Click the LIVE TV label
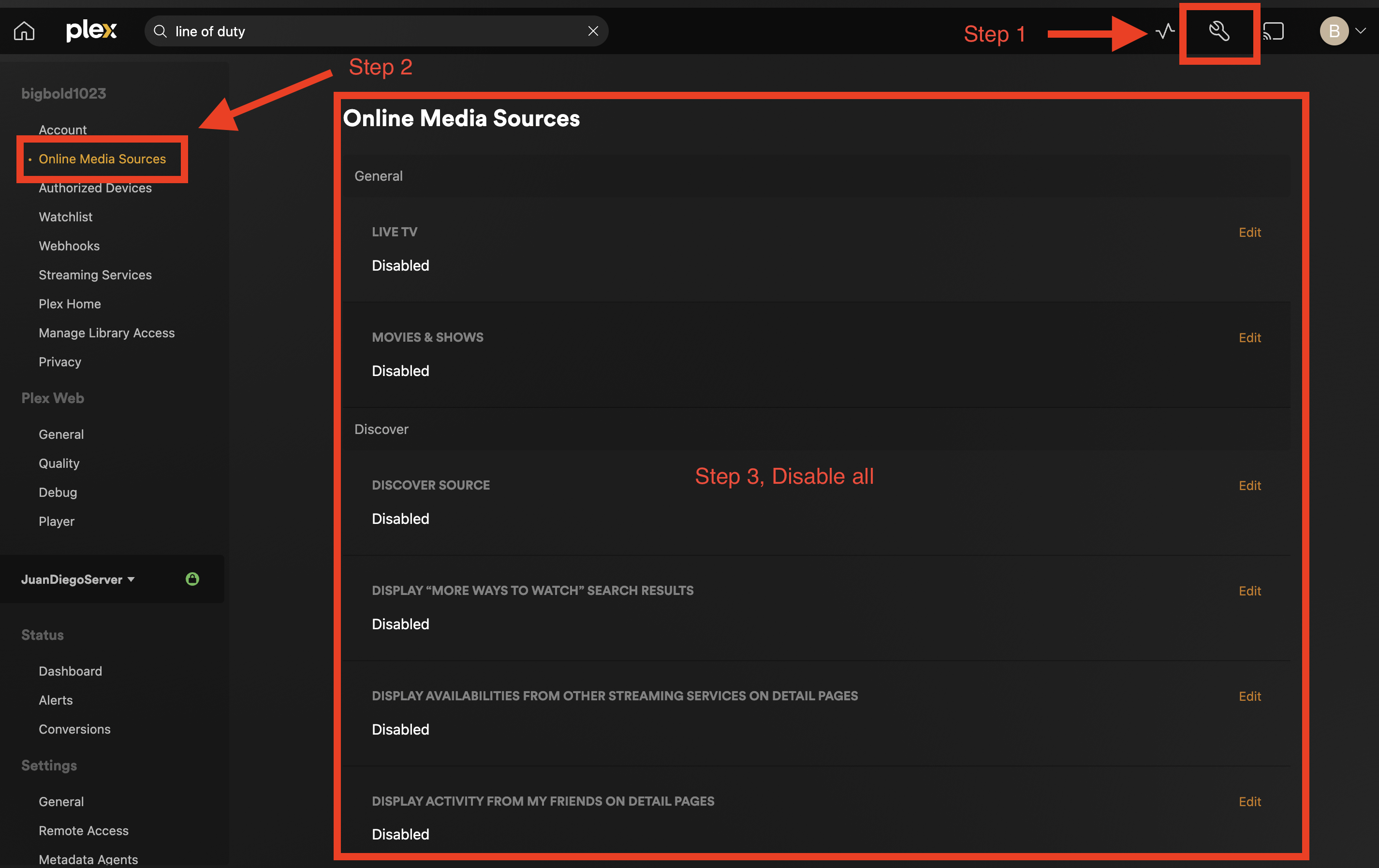 [x=395, y=232]
